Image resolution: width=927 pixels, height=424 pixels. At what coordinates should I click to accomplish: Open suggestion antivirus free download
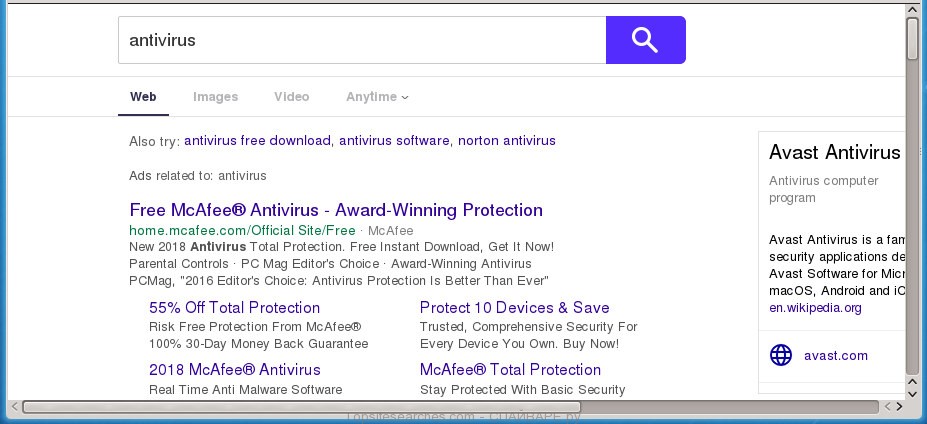point(257,141)
